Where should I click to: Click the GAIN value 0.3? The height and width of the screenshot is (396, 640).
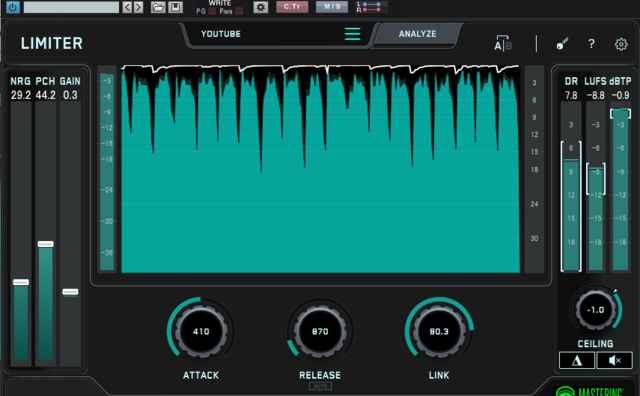click(x=70, y=95)
